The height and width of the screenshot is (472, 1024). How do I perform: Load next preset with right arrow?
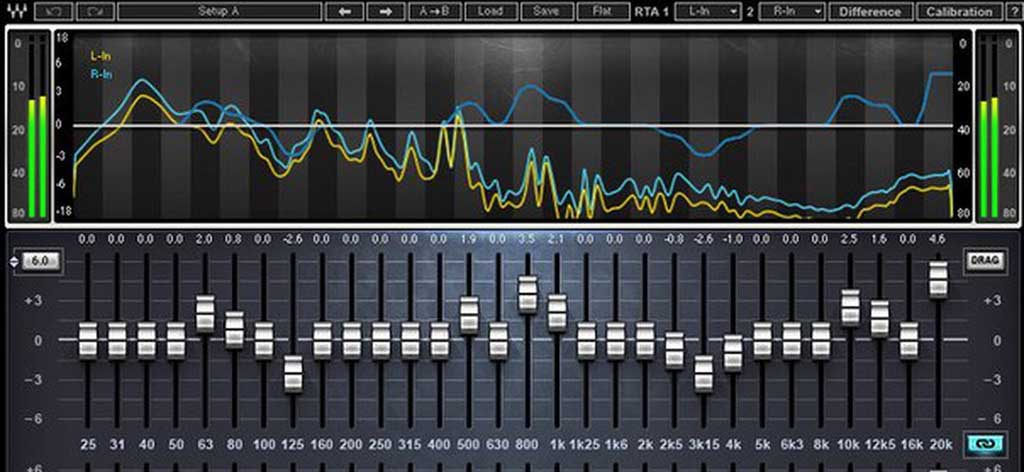[x=386, y=12]
